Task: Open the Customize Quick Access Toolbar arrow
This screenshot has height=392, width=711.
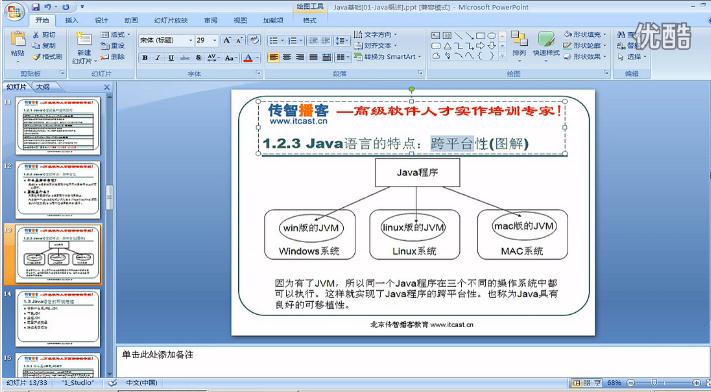Action: (82, 7)
